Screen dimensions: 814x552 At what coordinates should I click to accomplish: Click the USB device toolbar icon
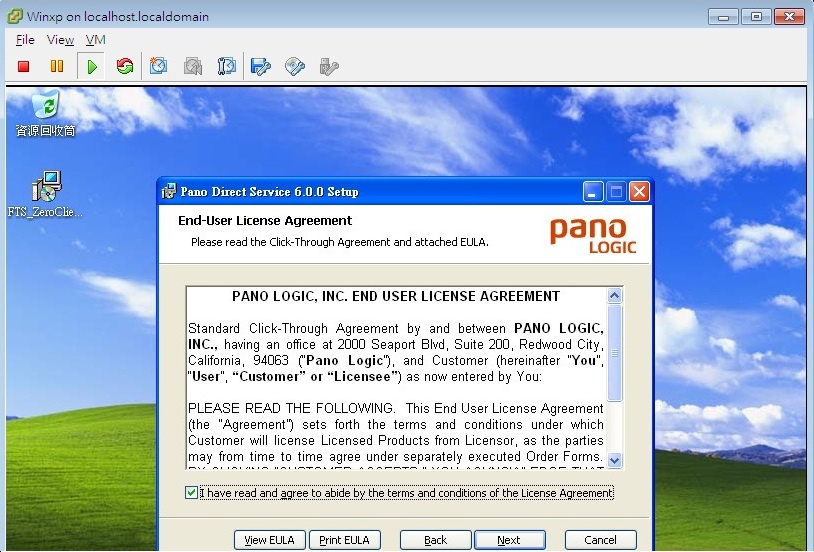(x=329, y=66)
